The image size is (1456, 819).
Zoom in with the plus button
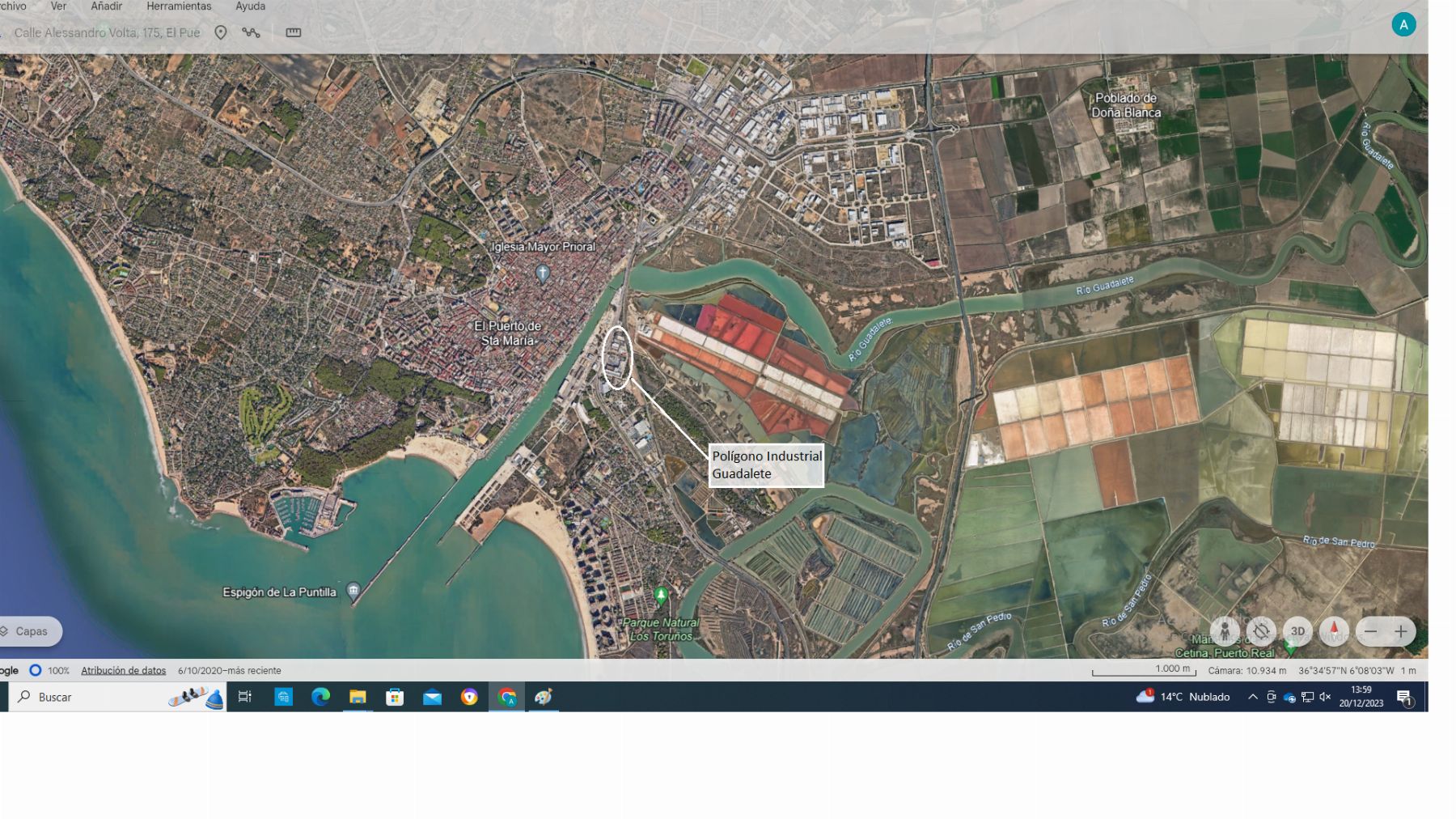pos(1401,631)
